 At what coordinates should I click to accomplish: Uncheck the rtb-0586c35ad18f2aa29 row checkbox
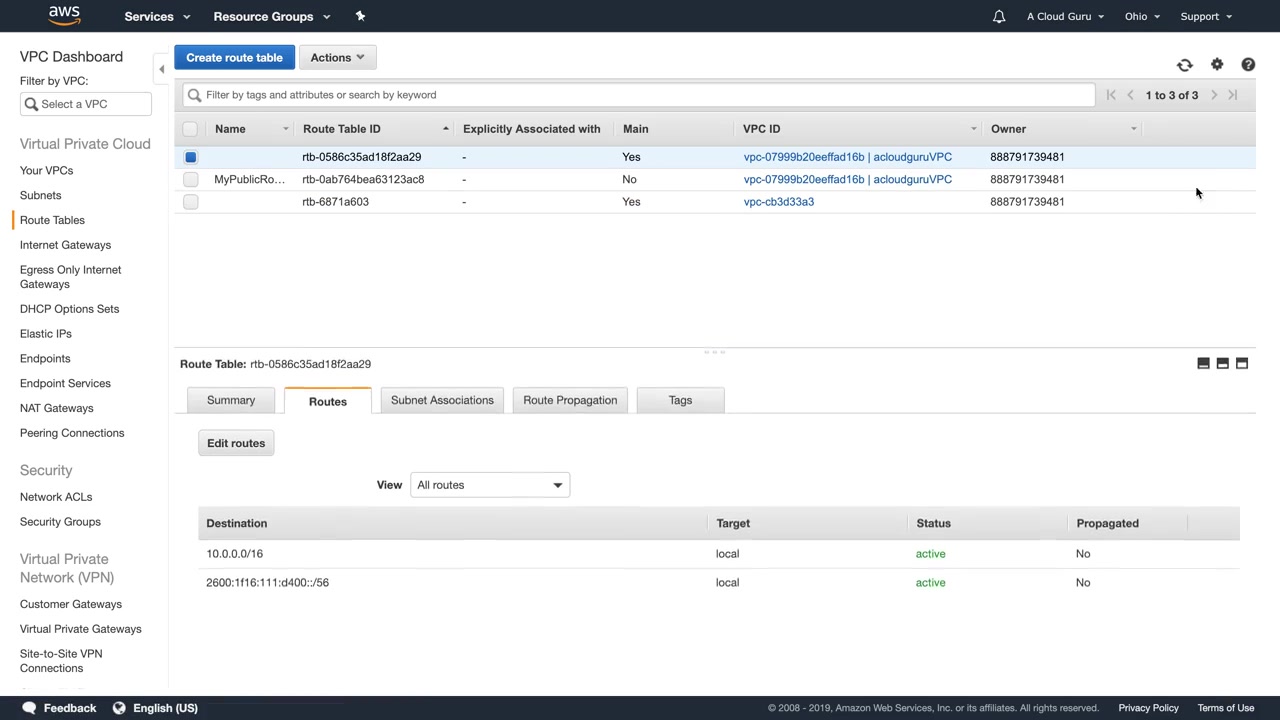point(190,157)
